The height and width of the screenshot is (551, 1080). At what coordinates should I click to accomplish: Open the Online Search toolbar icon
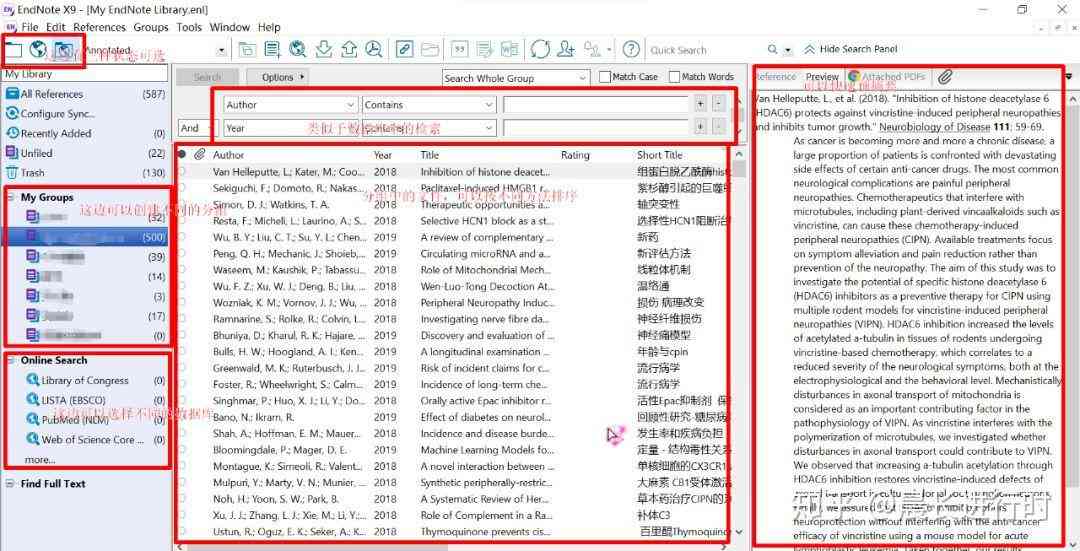tap(298, 49)
